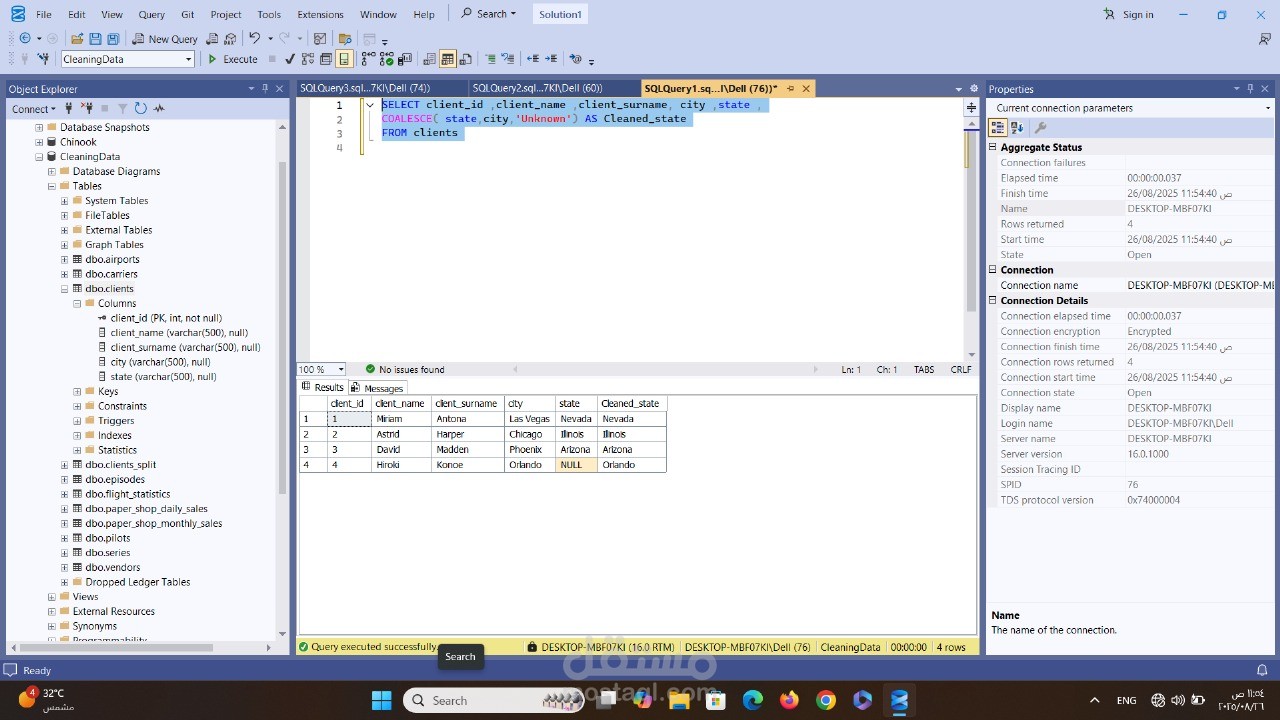This screenshot has height=720, width=1280.
Task: Save the current query file
Action: (93, 38)
